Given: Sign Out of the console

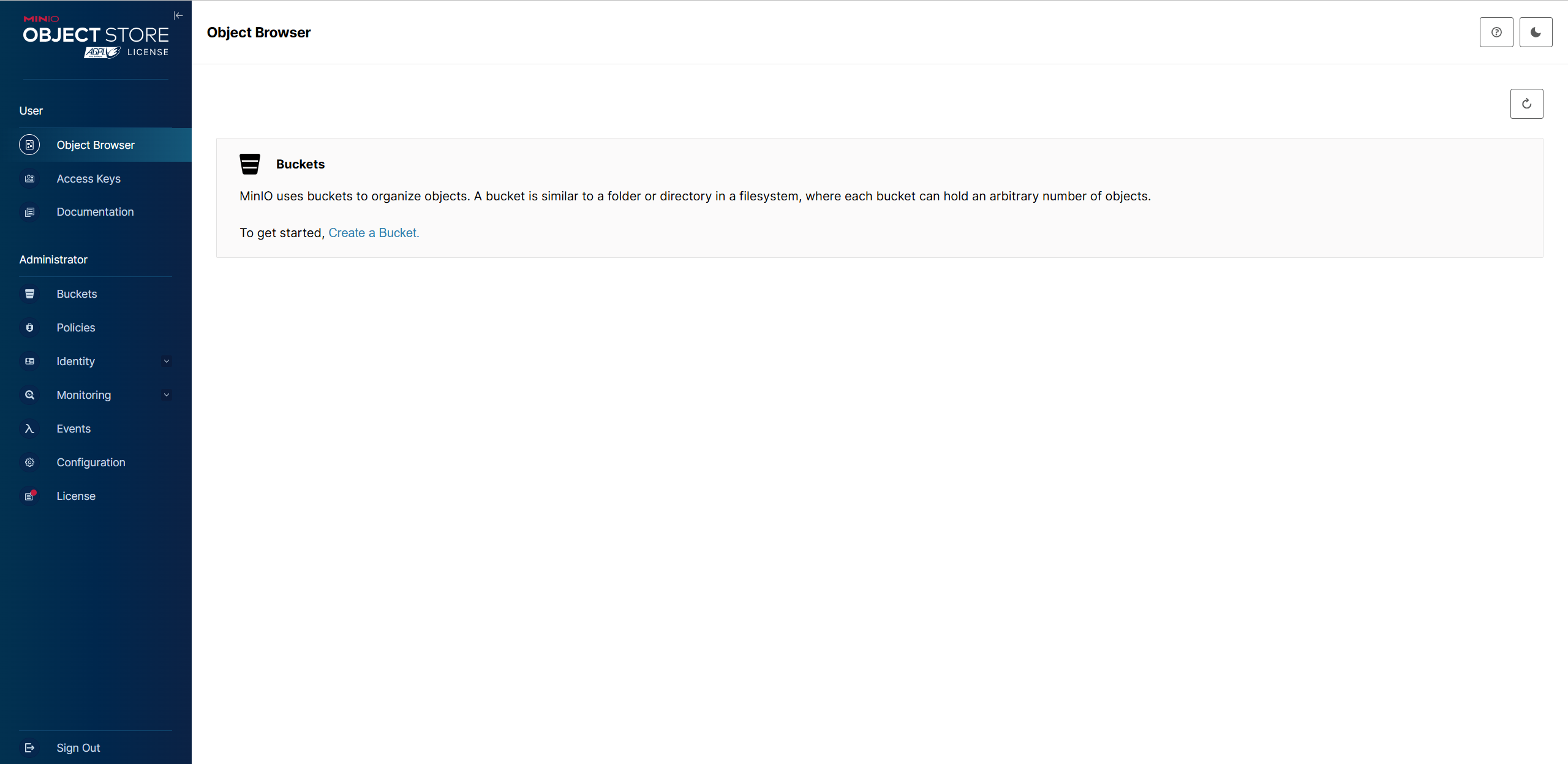Looking at the screenshot, I should pos(78,748).
